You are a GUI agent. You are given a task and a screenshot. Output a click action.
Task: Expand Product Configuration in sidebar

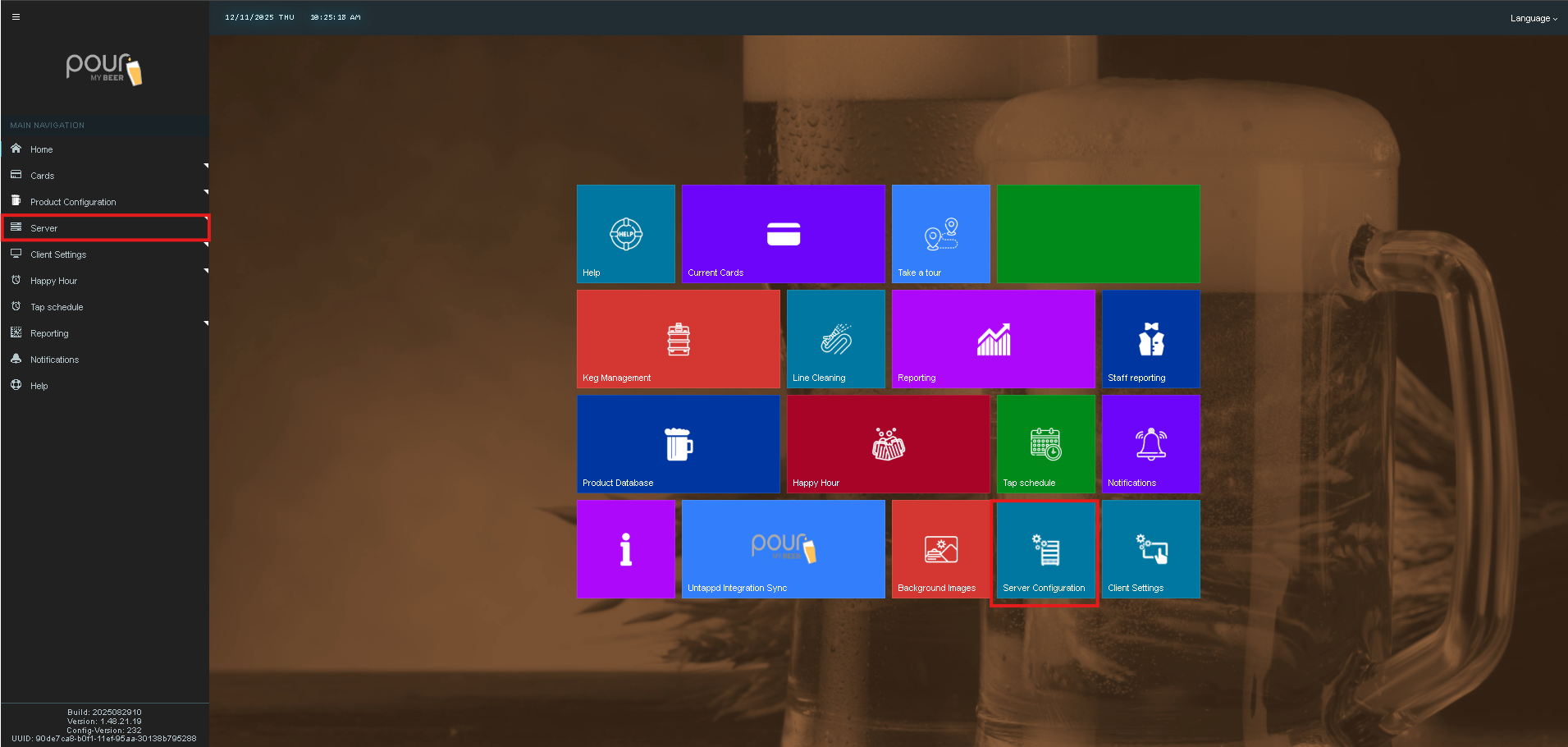(73, 202)
